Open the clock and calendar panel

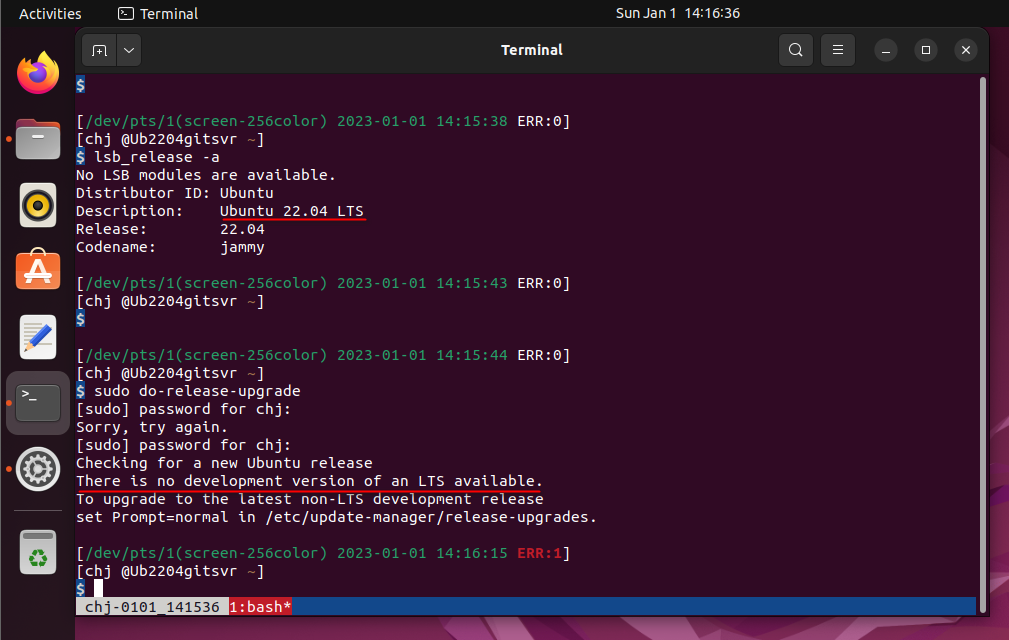[677, 13]
